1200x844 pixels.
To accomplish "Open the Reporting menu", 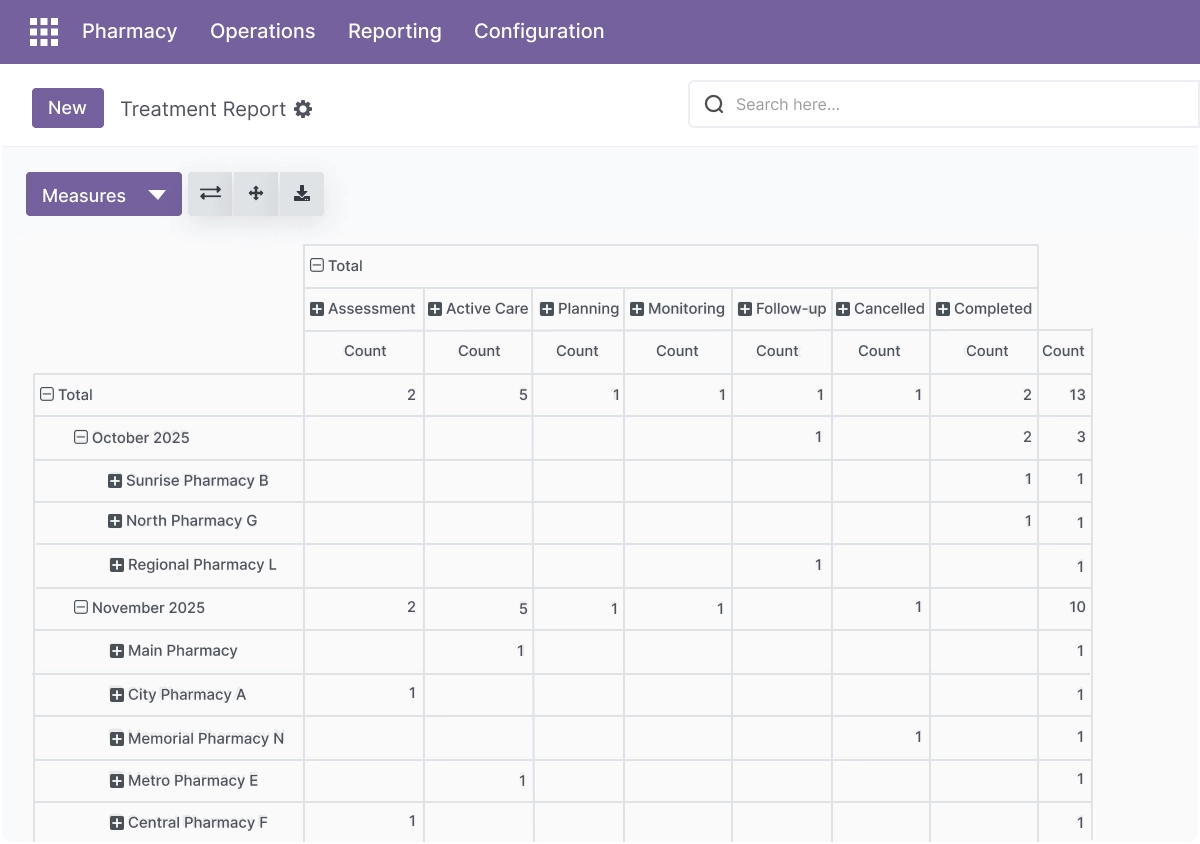I will (x=394, y=31).
